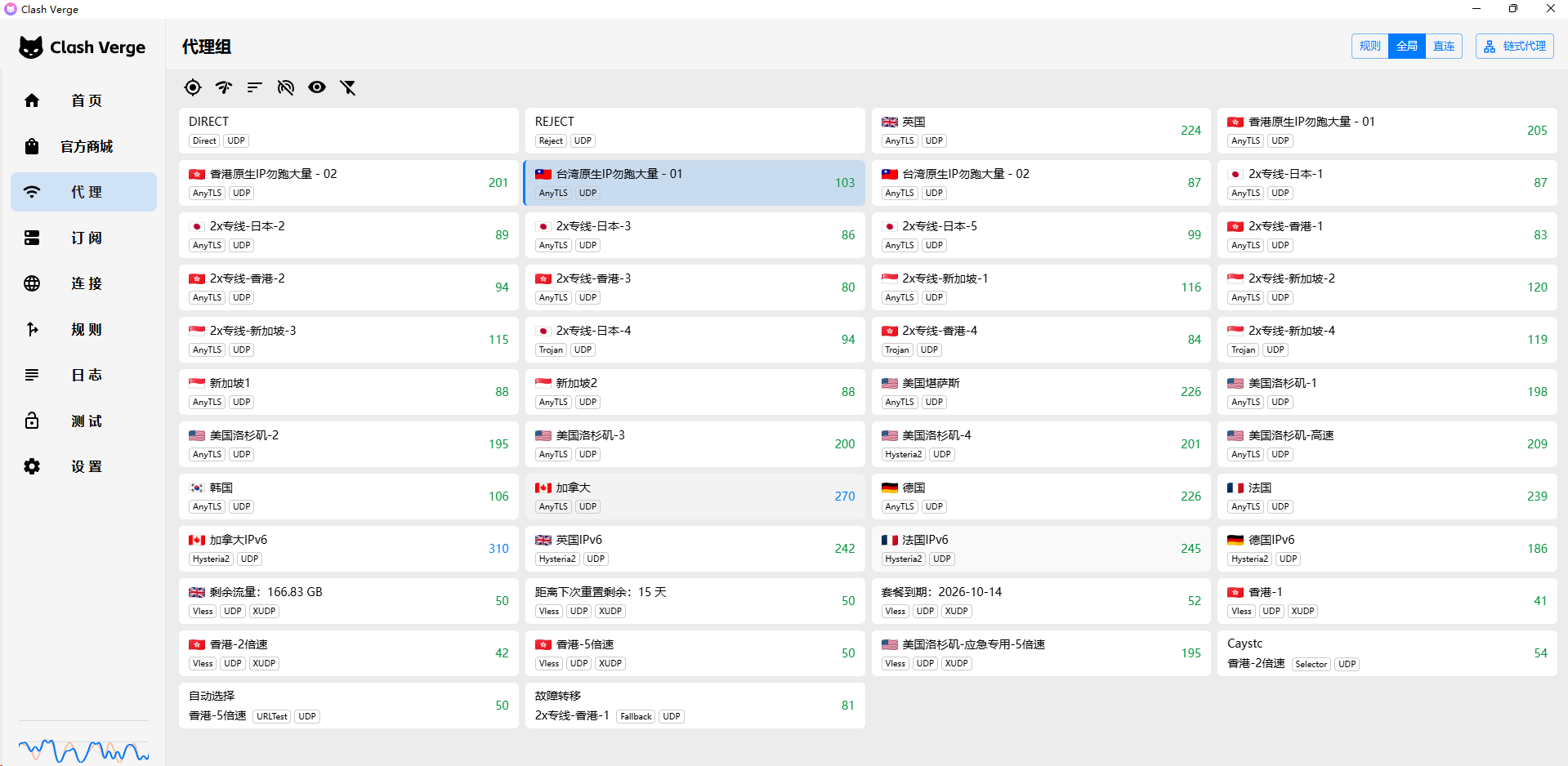The image size is (1568, 766).
Task: Select 台湾原生IP勿跑大量 - 01 node
Action: pyautogui.click(x=695, y=183)
